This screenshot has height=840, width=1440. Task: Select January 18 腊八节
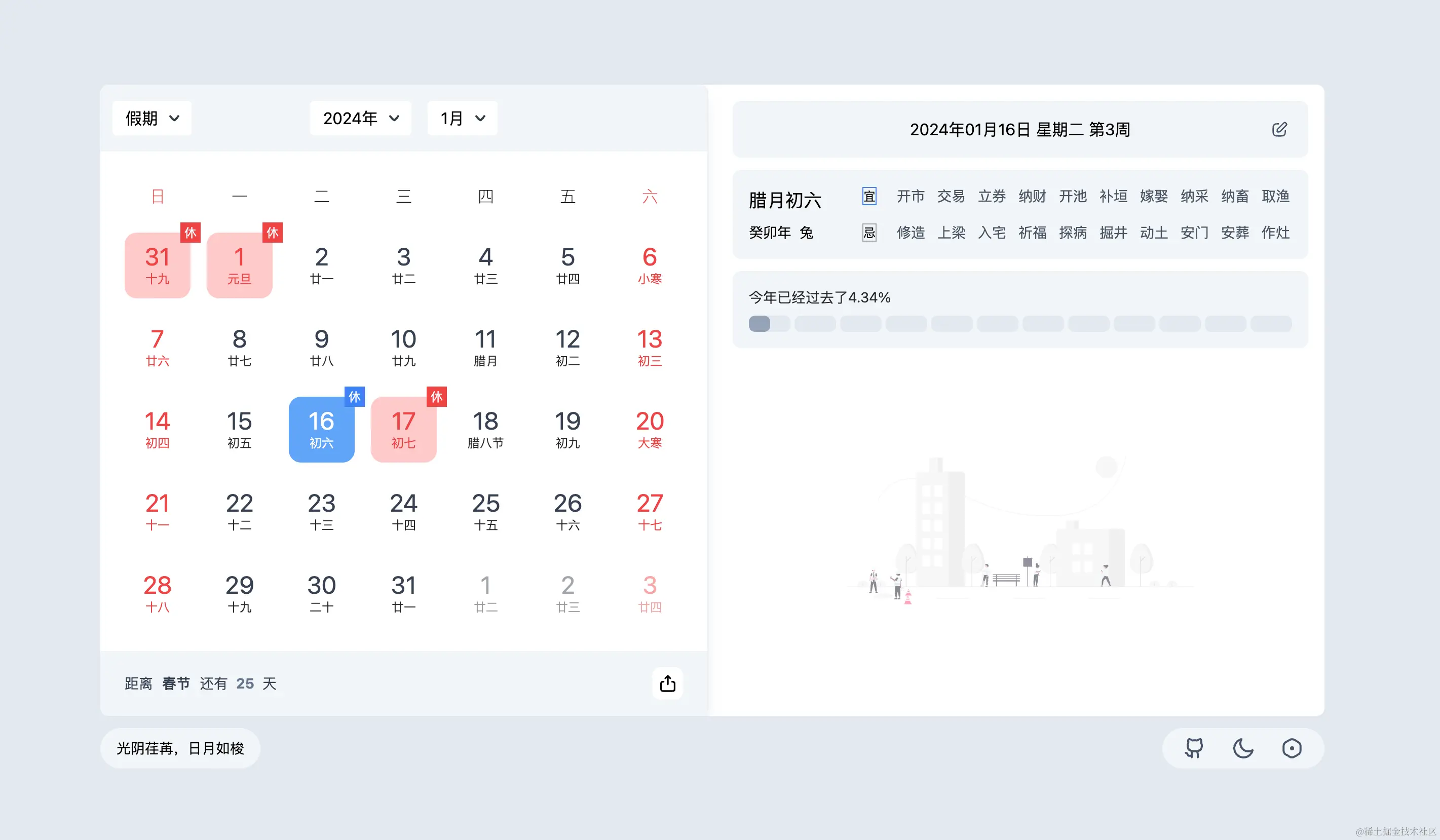coord(486,429)
